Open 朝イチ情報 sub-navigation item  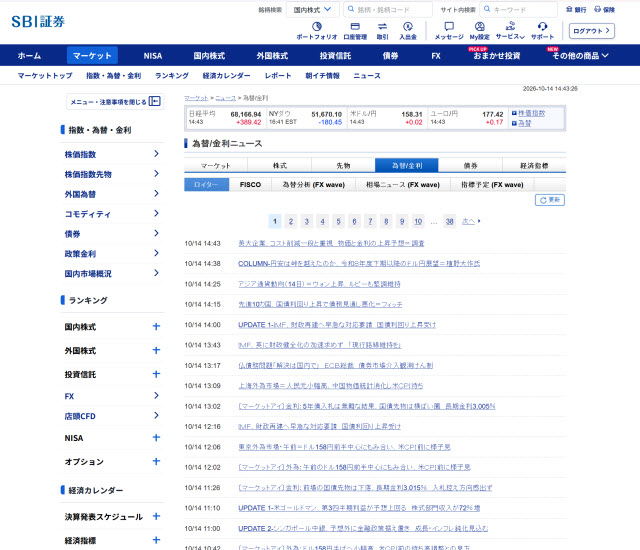pyautogui.click(x=322, y=75)
